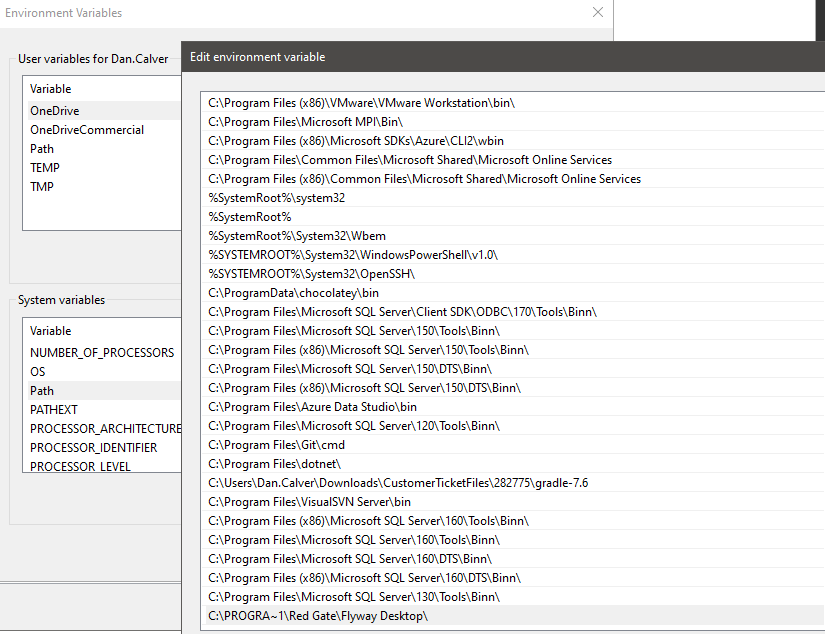Select the System32\OpenSSH path entry
825x634 pixels.
point(512,274)
